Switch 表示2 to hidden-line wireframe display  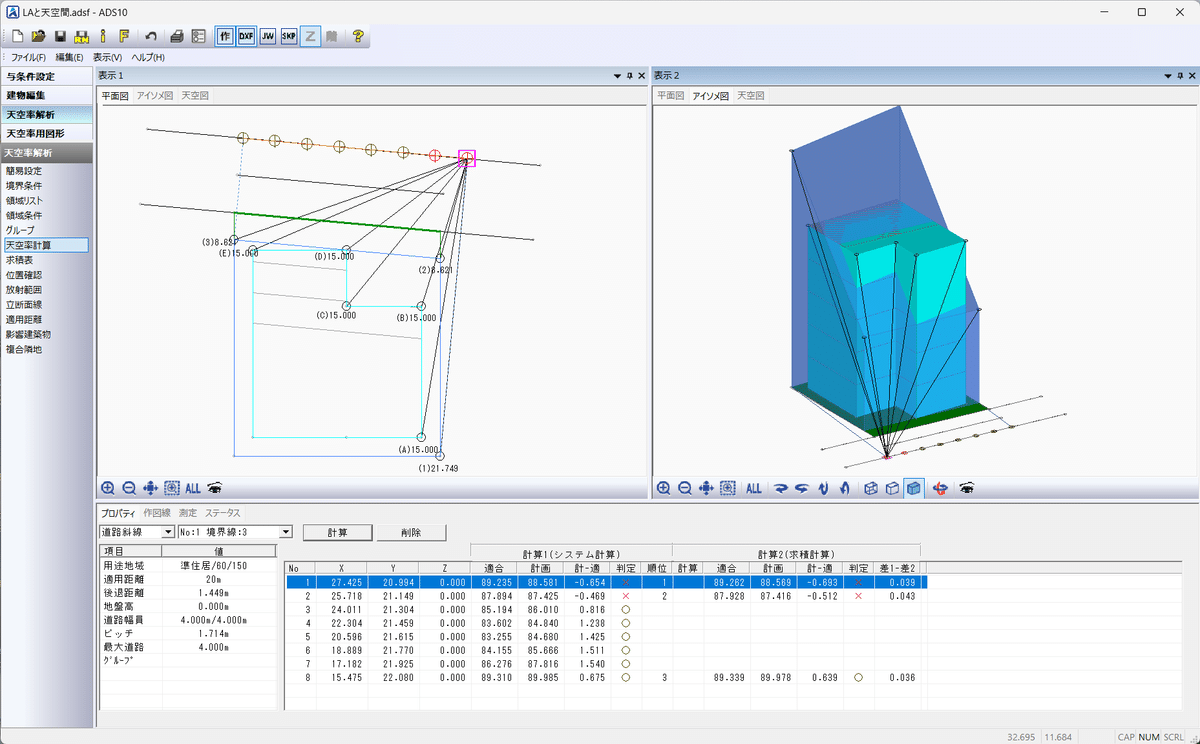tap(871, 488)
